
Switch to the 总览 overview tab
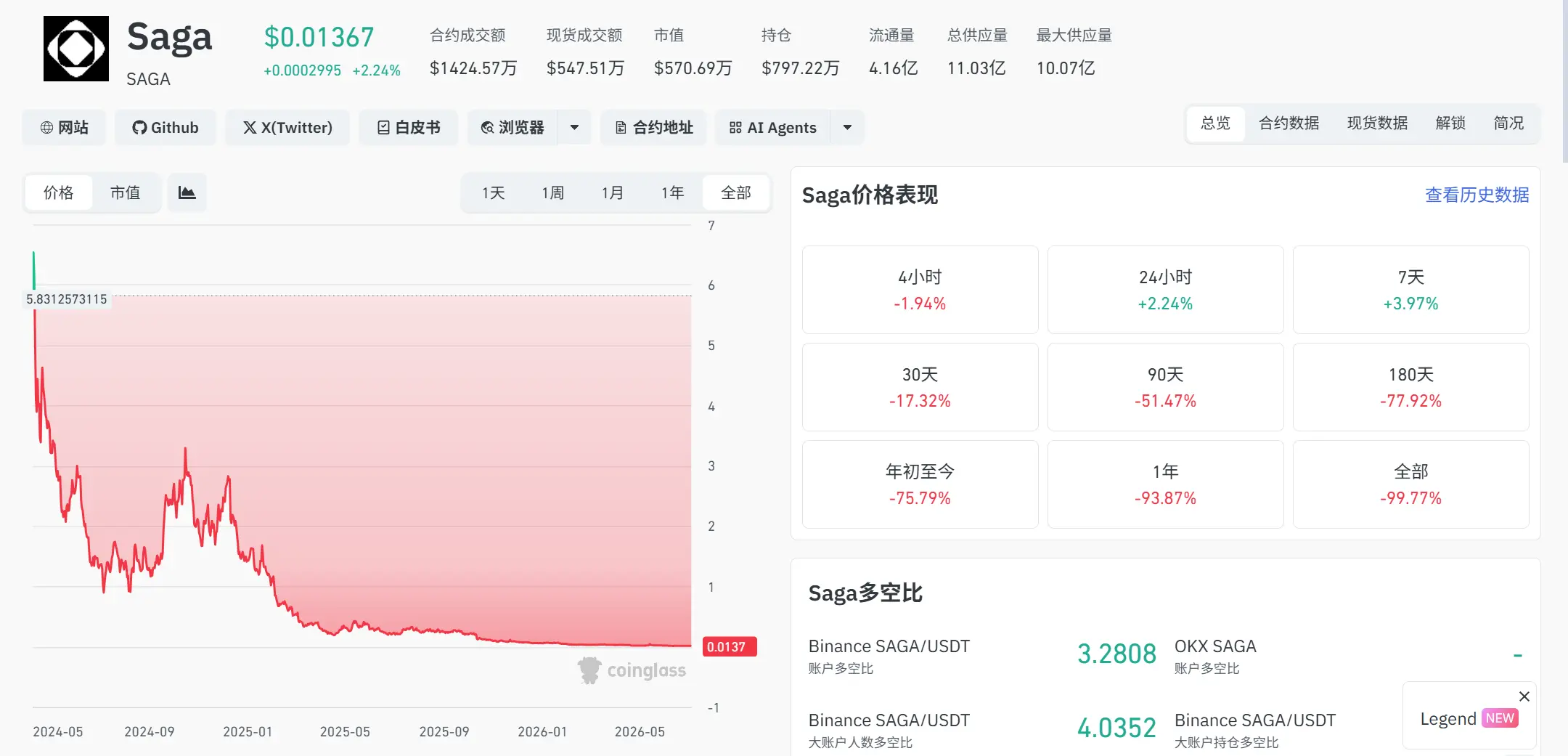(1216, 123)
